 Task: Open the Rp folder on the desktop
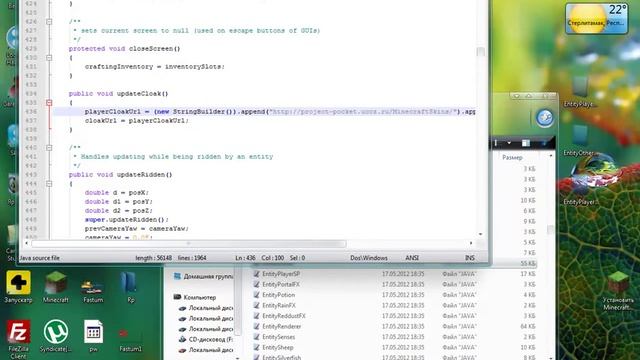[x=130, y=287]
